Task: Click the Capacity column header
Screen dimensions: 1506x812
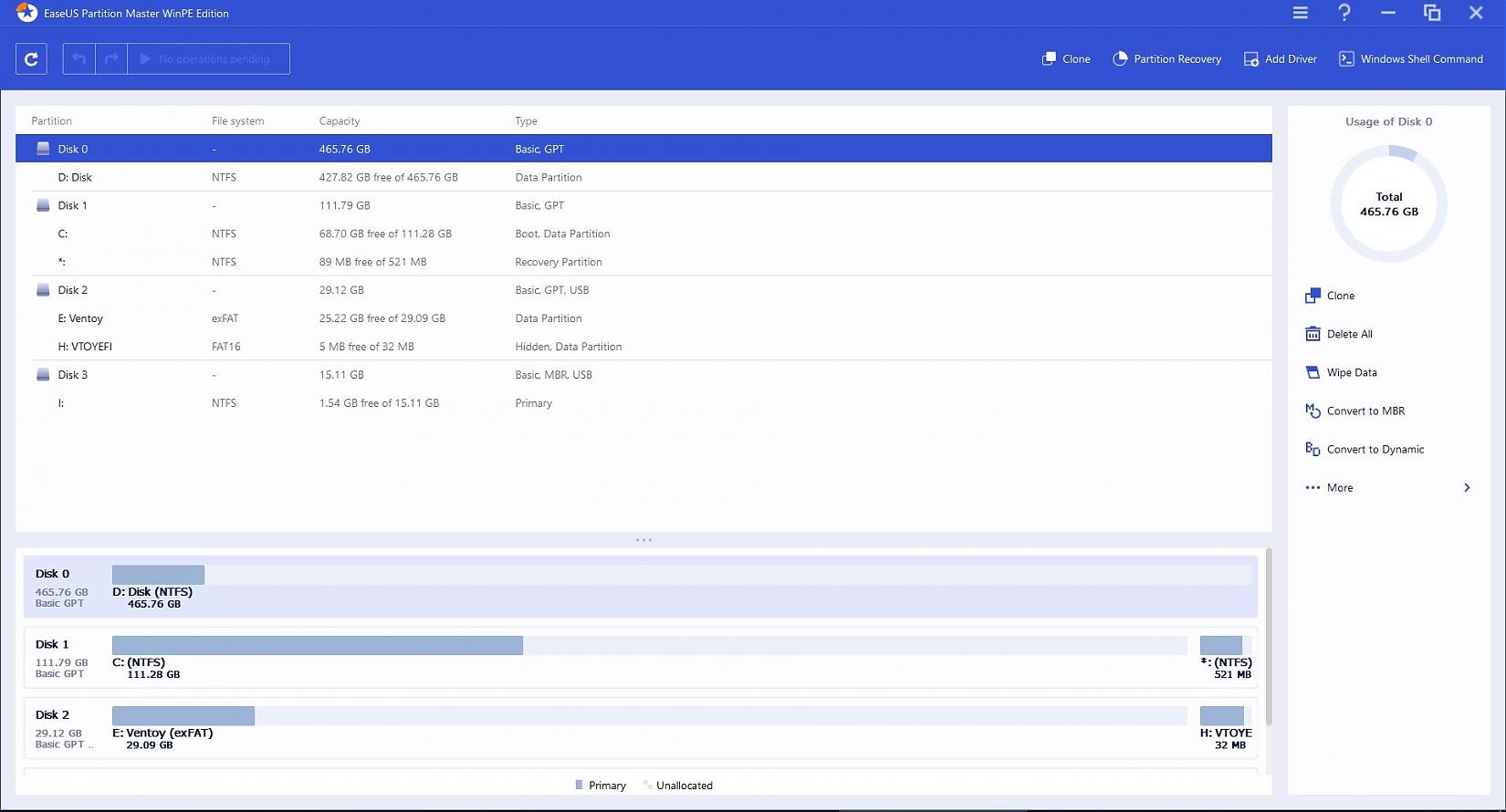Action: 340,120
